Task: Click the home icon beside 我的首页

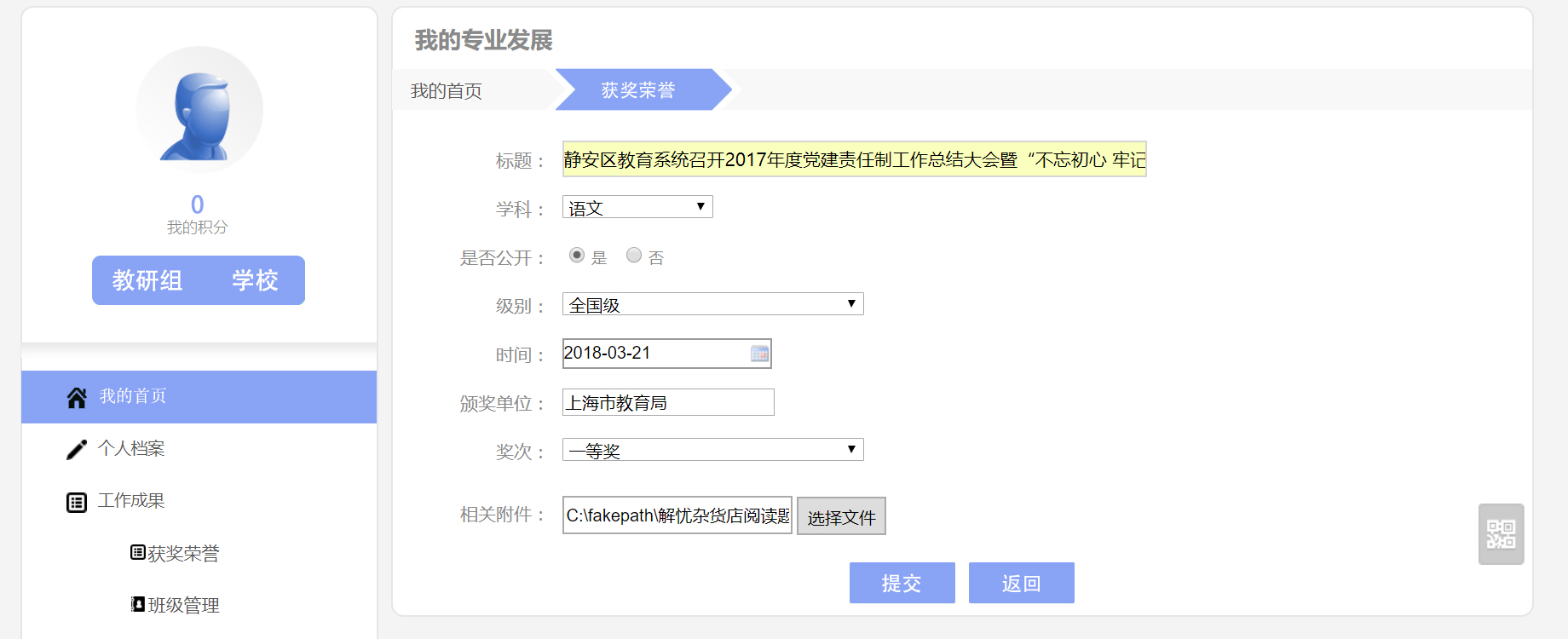Action: [x=77, y=398]
